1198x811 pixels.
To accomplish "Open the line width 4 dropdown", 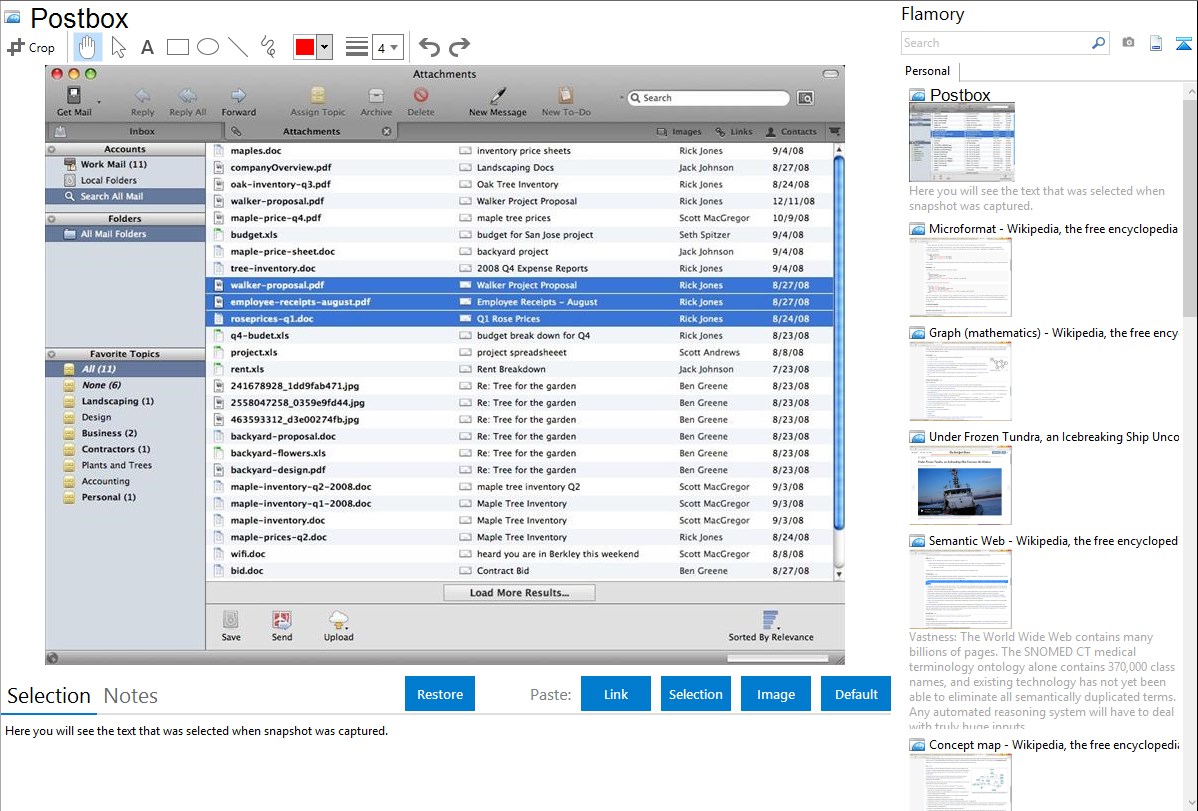I will point(387,47).
